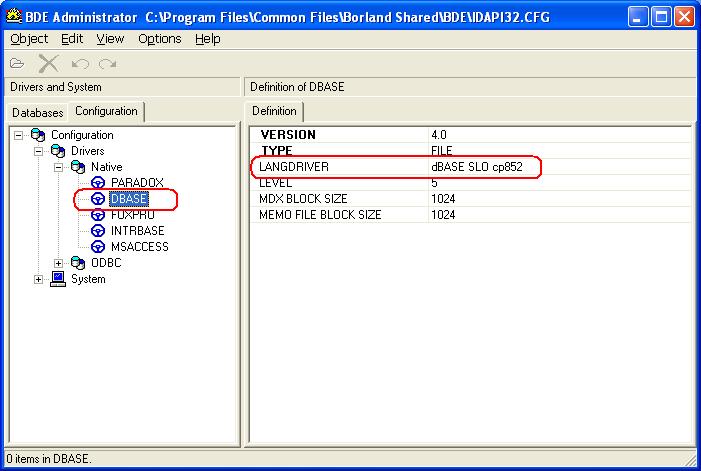Edit the MDX BLOCK SIZE value 1024
Image resolution: width=701 pixels, height=471 pixels.
coord(443,198)
